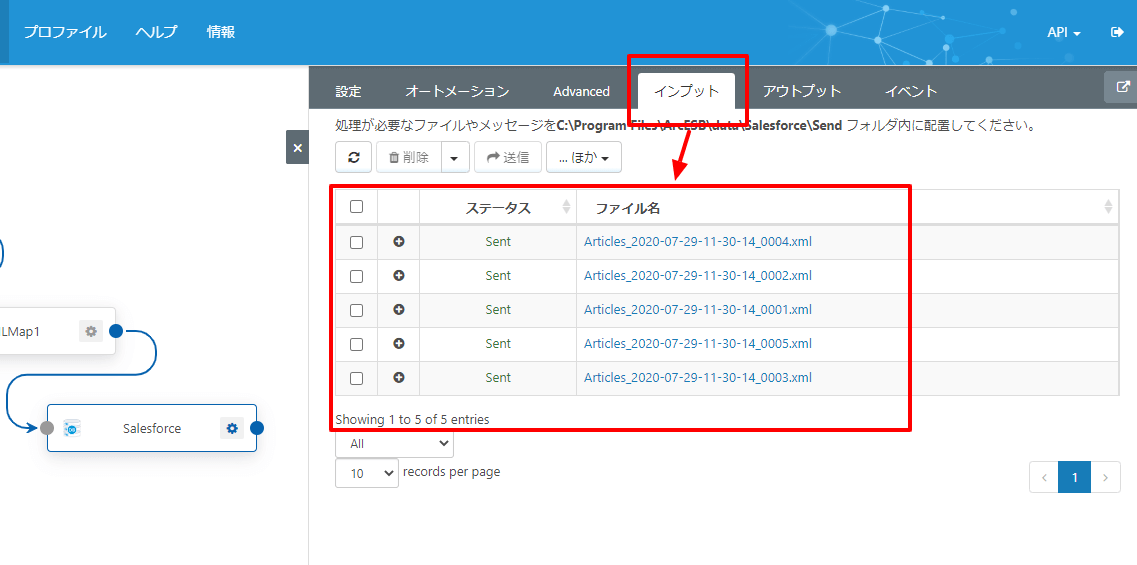Toggle the select-all header checkbox
Viewport: 1137px width, 565px height.
[x=356, y=207]
